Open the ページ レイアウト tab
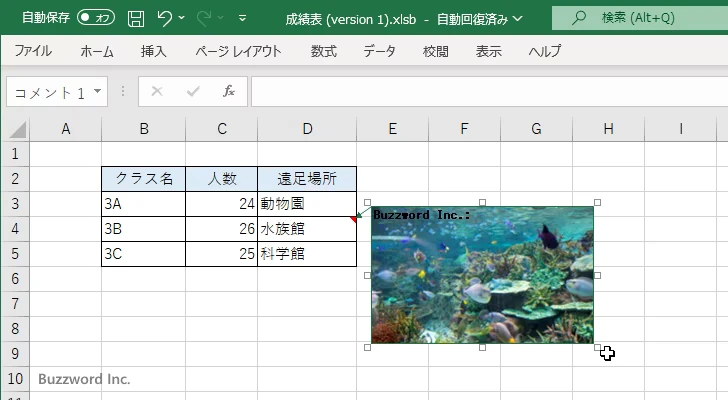Screen dimensions: 728x400 pos(238,51)
